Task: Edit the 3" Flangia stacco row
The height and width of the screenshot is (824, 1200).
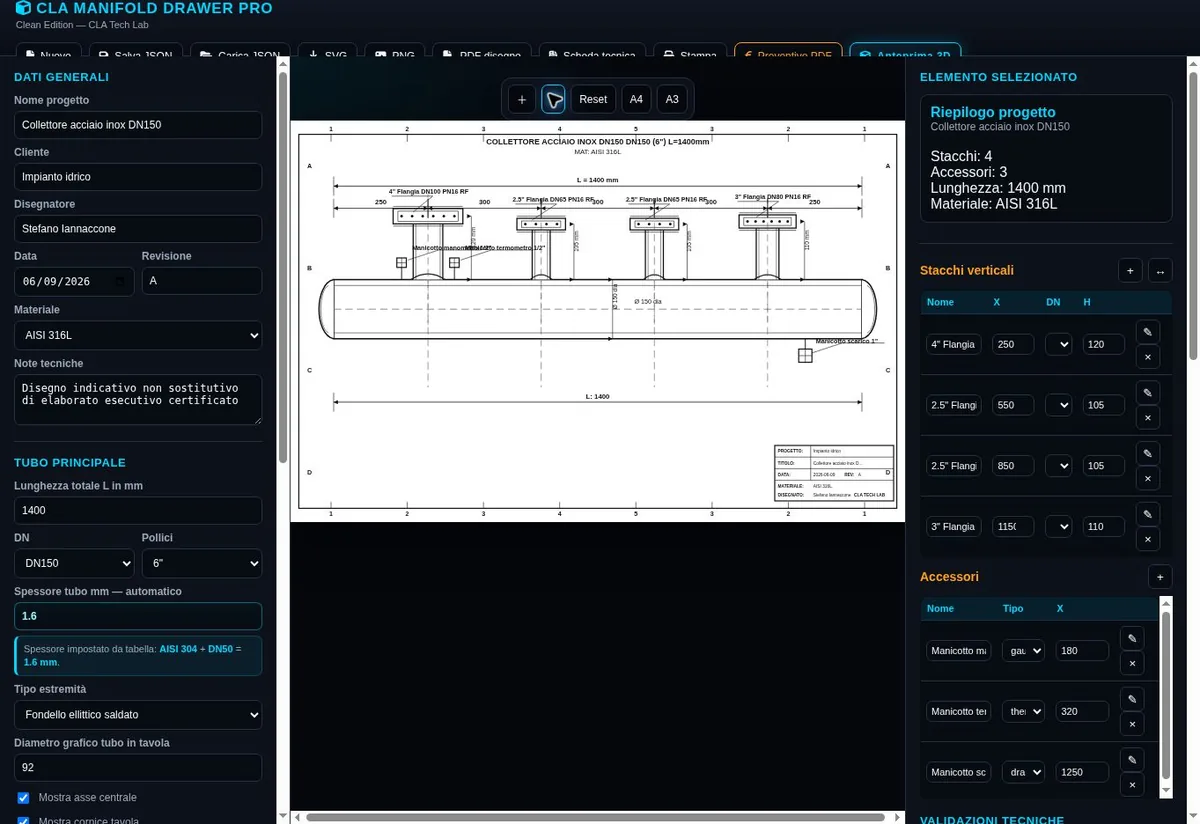Action: 1148,514
